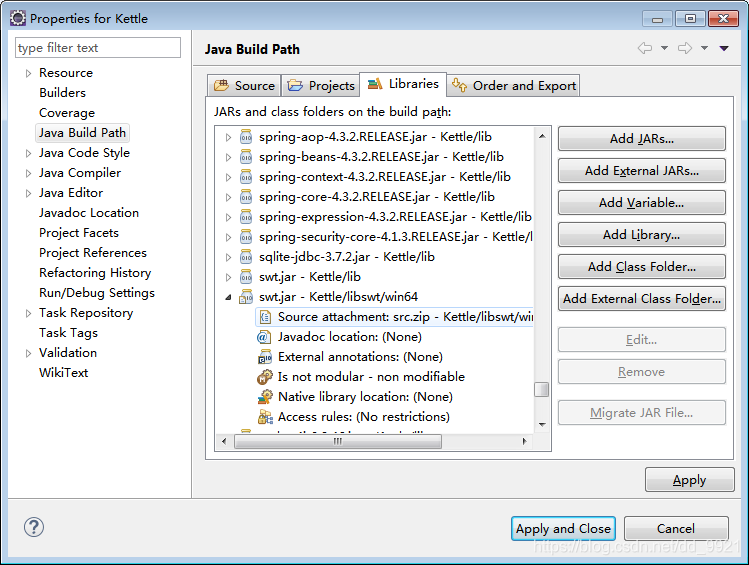The width and height of the screenshot is (749, 565).
Task: Go forward with the right arrow icon
Action: pyautogui.click(x=685, y=48)
